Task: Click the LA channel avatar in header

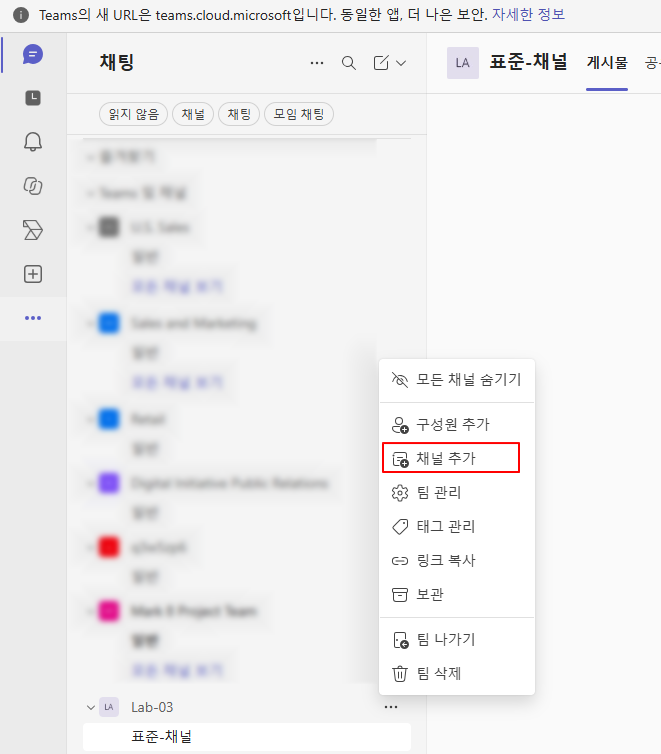Action: point(462,63)
